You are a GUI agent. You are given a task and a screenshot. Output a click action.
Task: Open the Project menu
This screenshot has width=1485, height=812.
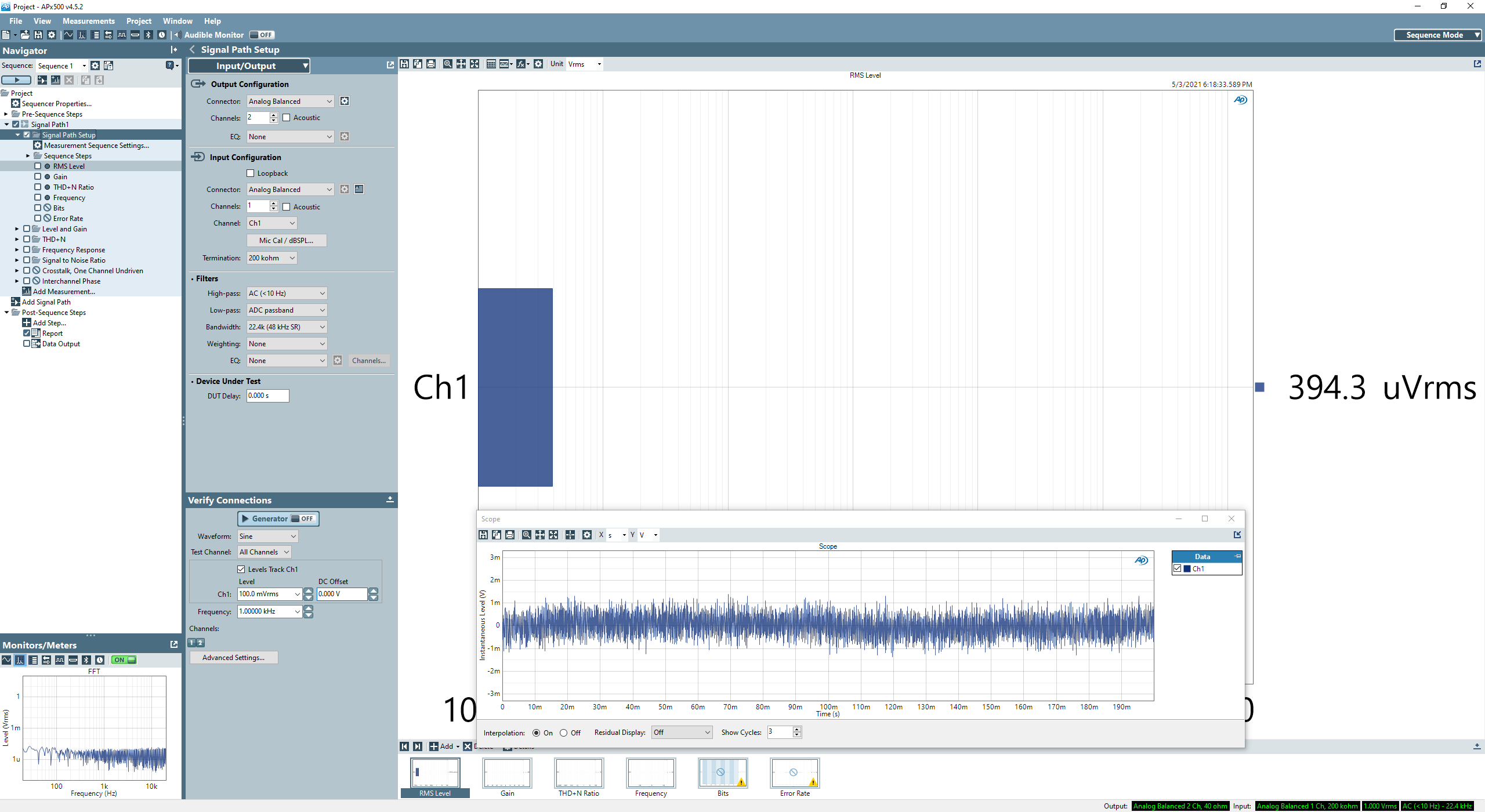(139, 21)
